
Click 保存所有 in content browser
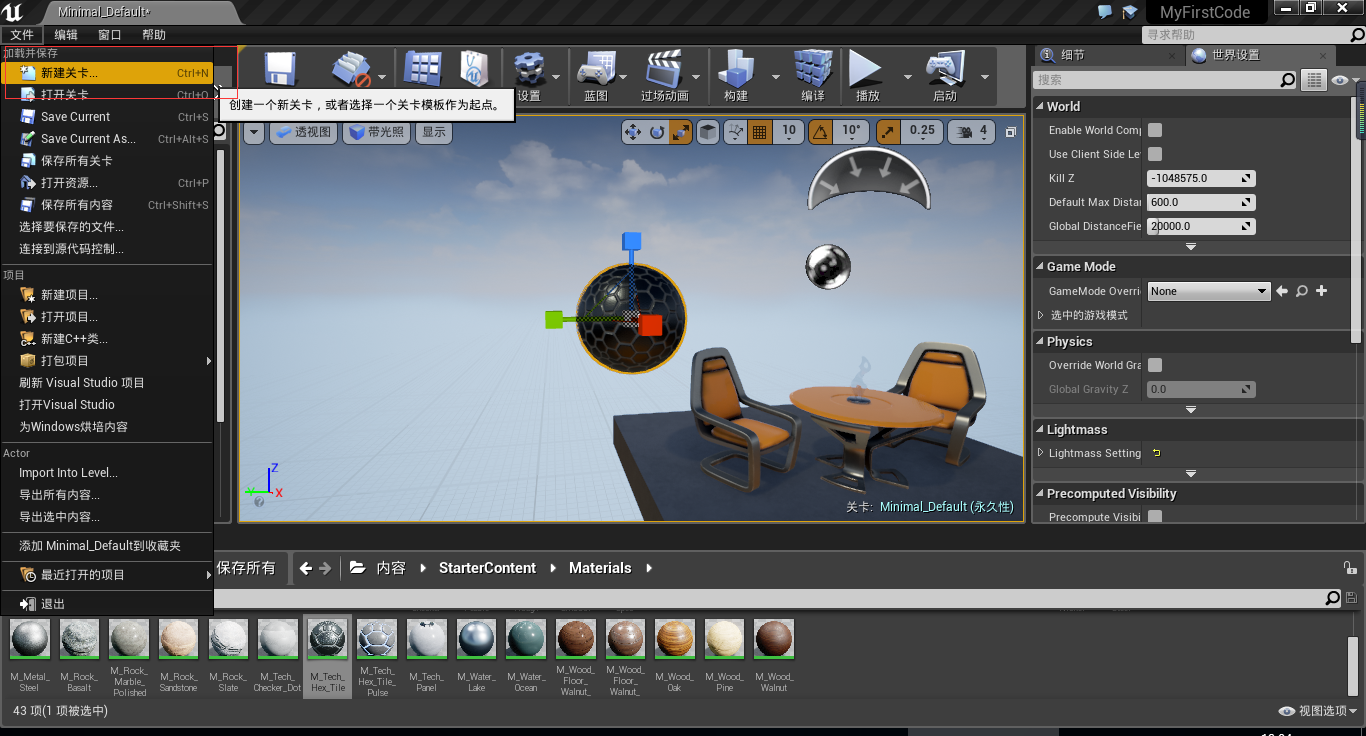point(246,568)
